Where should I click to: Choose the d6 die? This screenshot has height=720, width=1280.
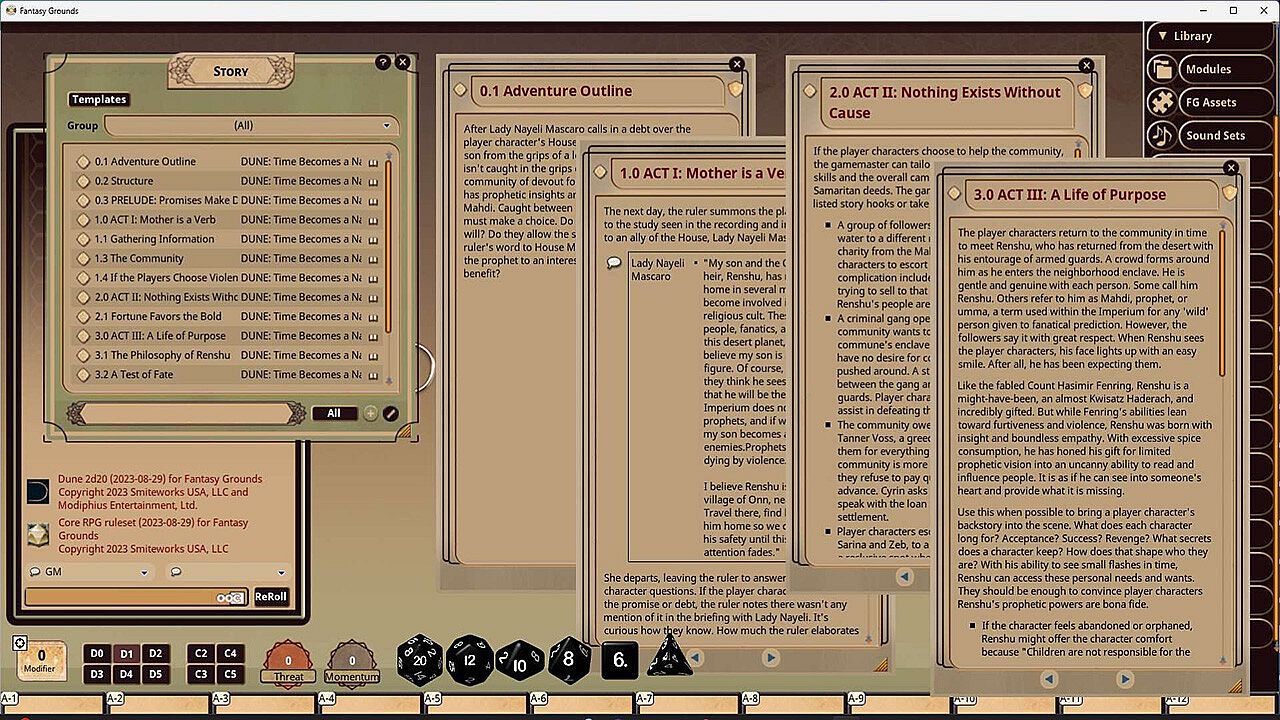[620, 660]
